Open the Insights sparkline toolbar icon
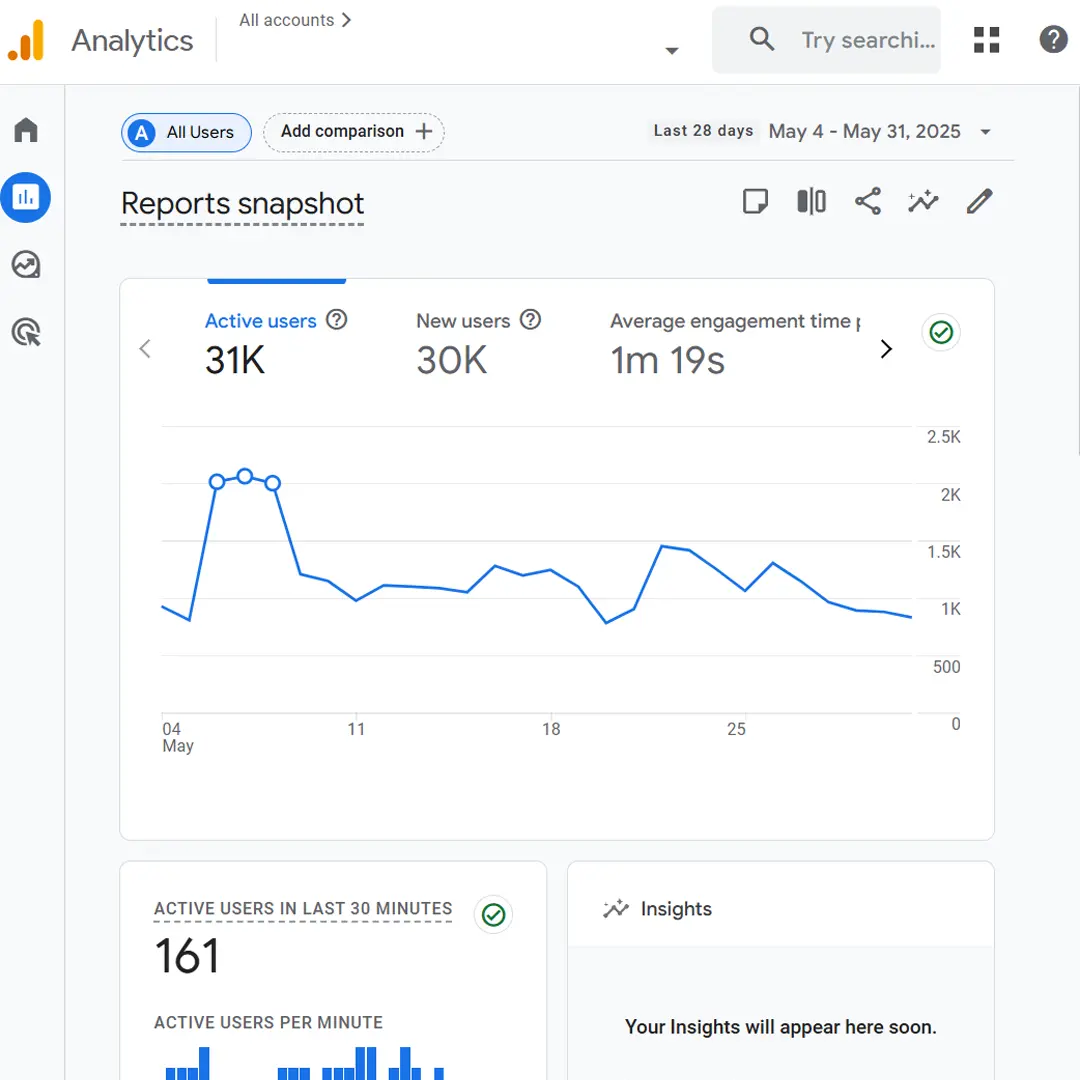The width and height of the screenshot is (1080, 1080). (923, 201)
